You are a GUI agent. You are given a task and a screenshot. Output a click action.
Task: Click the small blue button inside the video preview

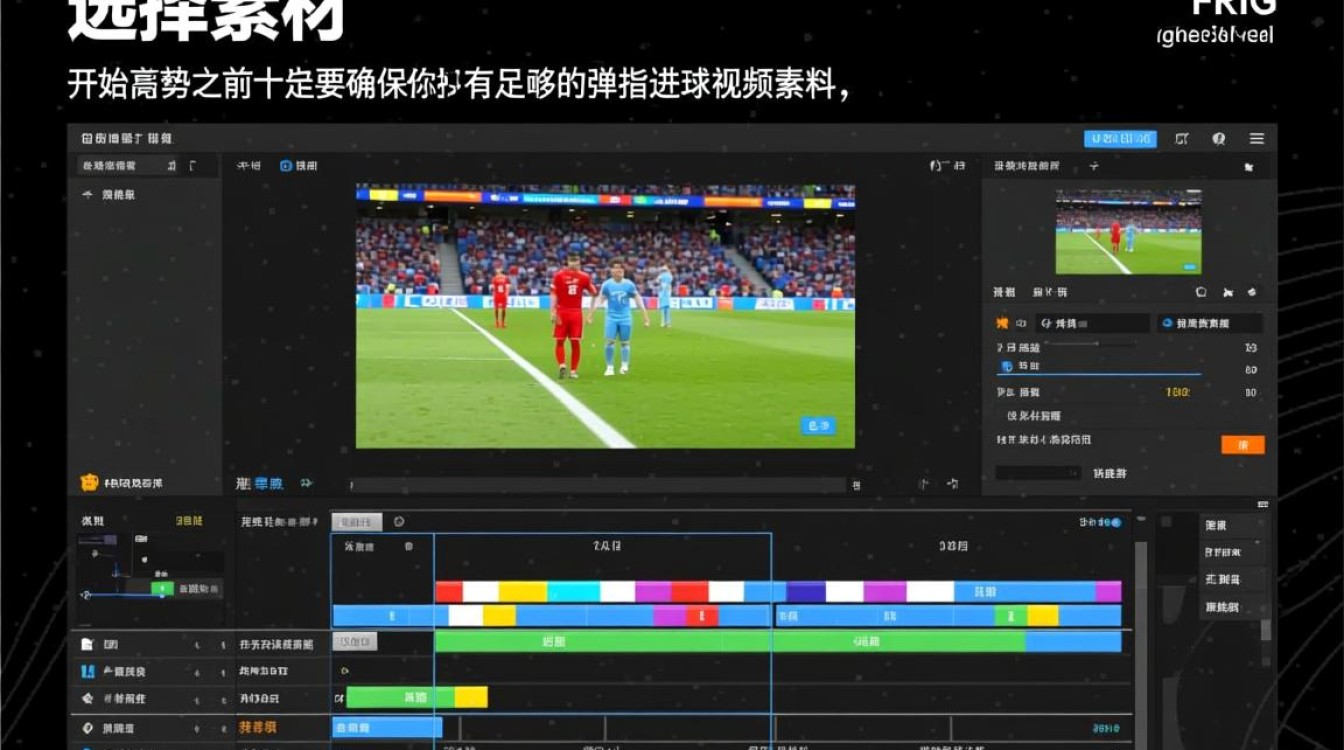point(818,426)
